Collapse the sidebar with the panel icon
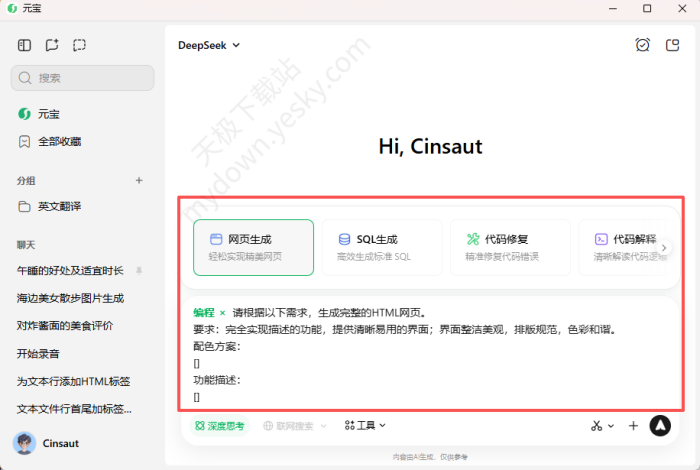The height and width of the screenshot is (470, 700). coord(25,45)
